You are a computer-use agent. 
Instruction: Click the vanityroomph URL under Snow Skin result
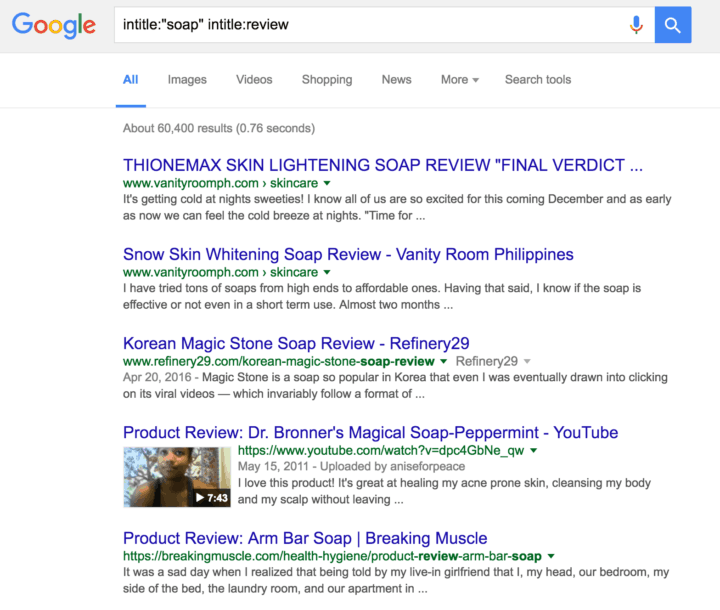tap(220, 272)
